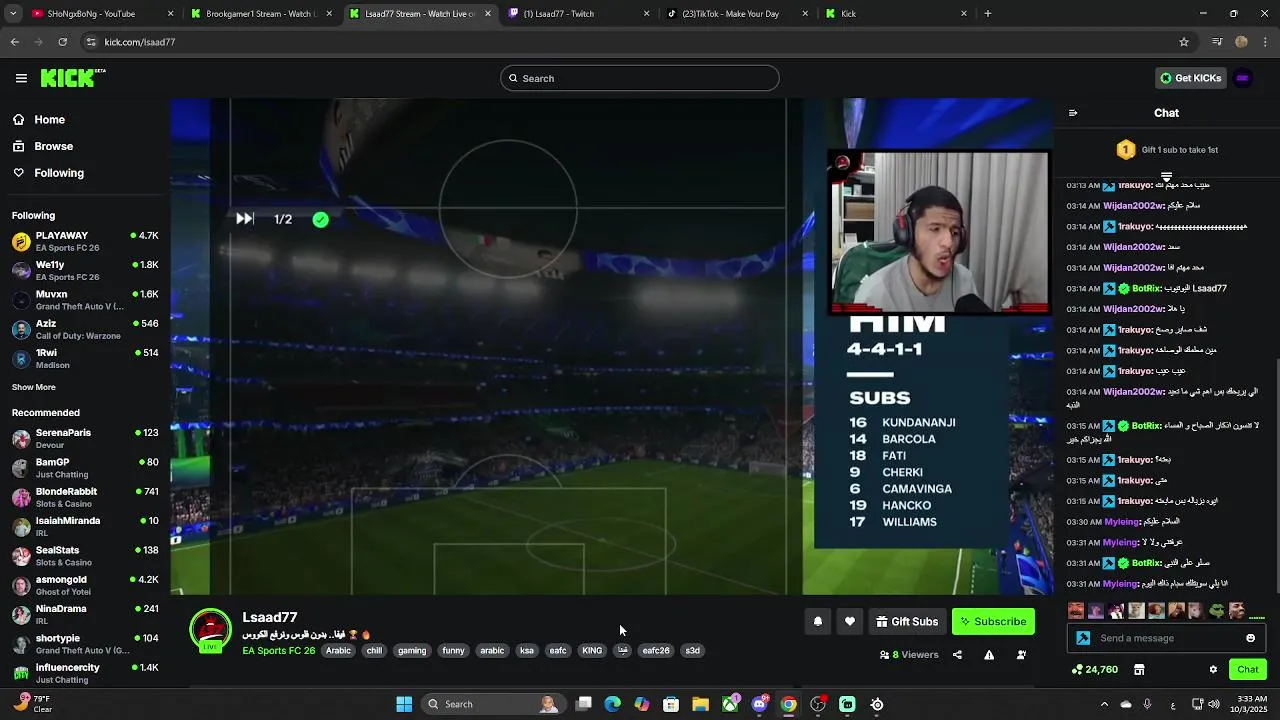Select the Arabic tag
1280x720 pixels.
339,651
